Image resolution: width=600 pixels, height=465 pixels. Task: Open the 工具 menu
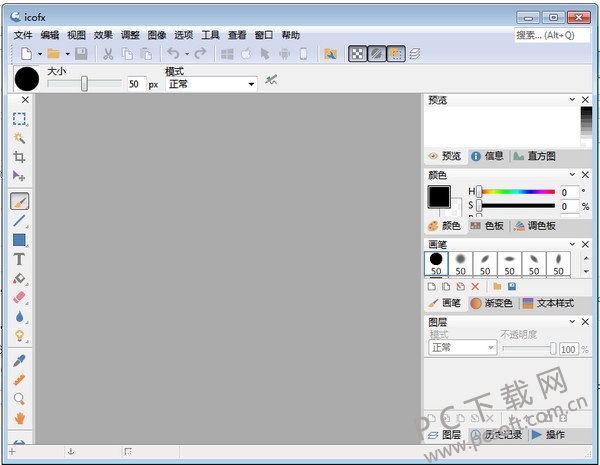tap(210, 35)
